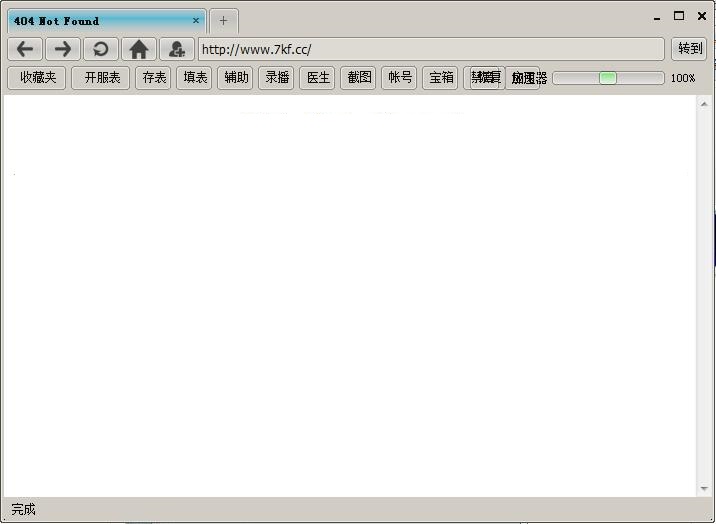716x524 pixels.
Task: Open the 开服表 server list
Action: (x=101, y=78)
